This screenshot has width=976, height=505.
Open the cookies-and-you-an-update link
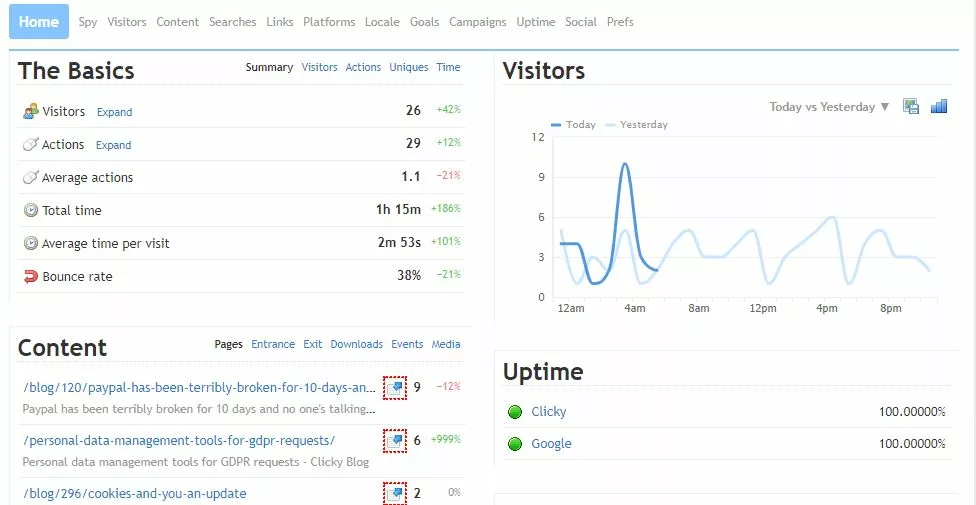coord(135,494)
